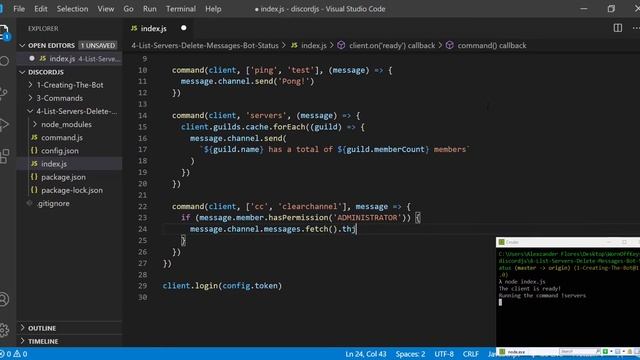The image size is (640, 360).
Task: Open the Source Control view icon
Action: coord(3,93)
